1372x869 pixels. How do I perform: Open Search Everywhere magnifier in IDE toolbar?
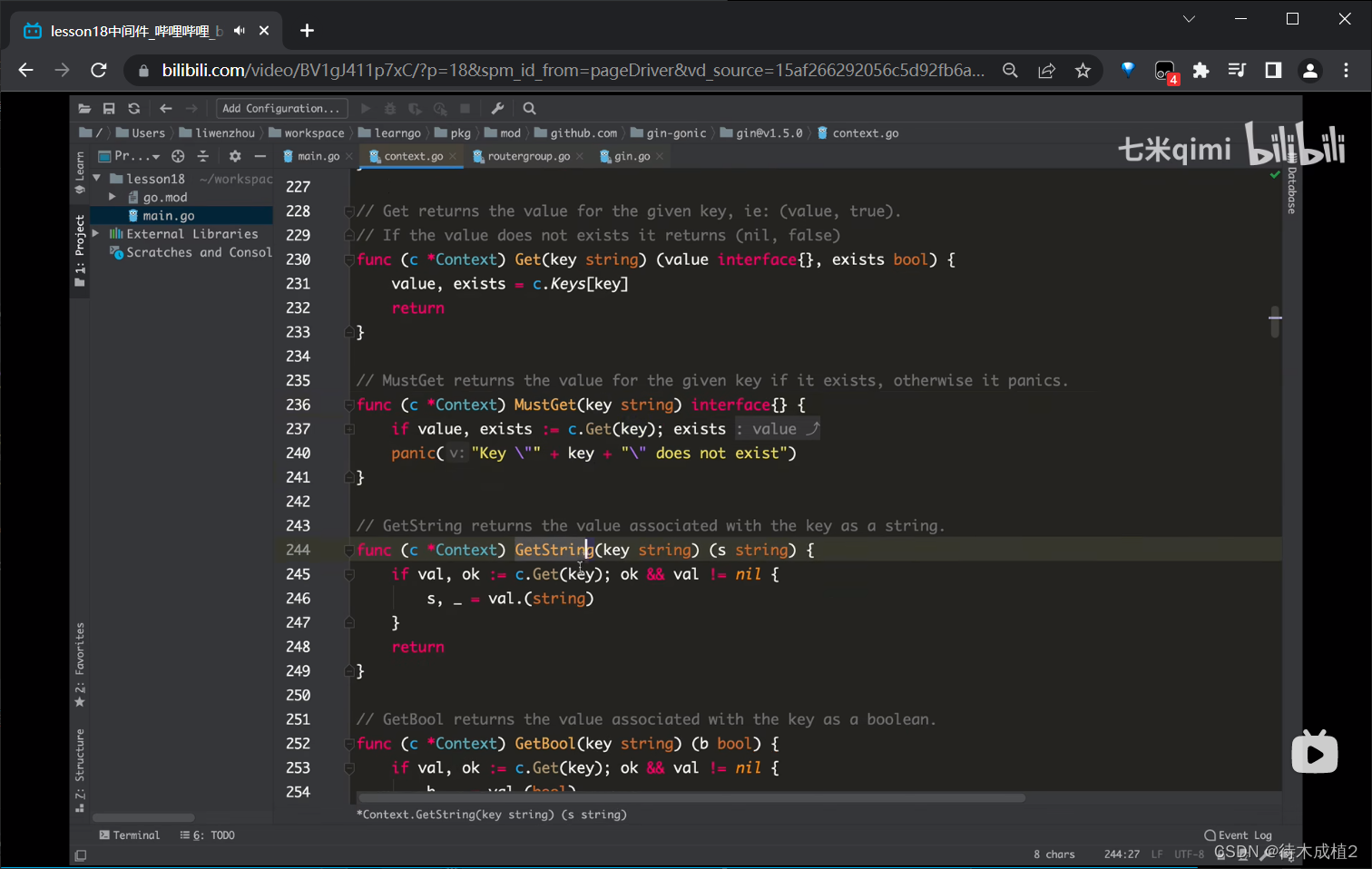pos(530,109)
